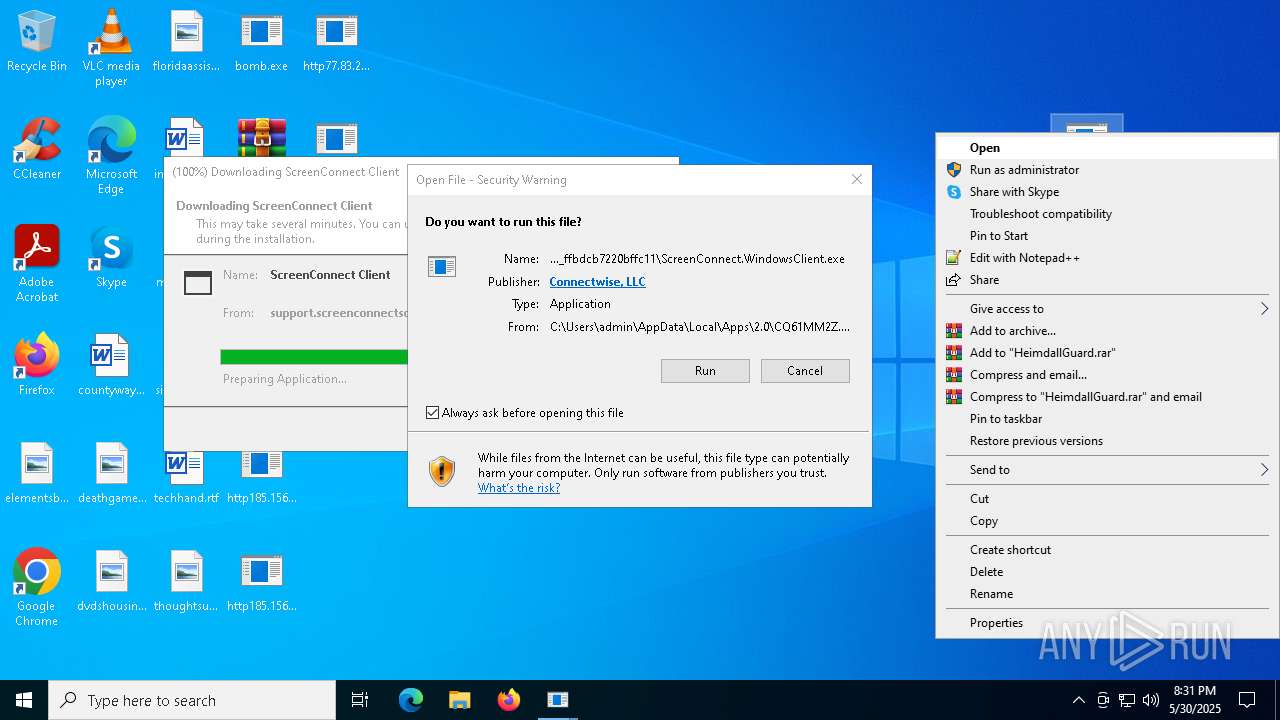Switch to the ScreenConnect taskbar app

click(x=558, y=700)
